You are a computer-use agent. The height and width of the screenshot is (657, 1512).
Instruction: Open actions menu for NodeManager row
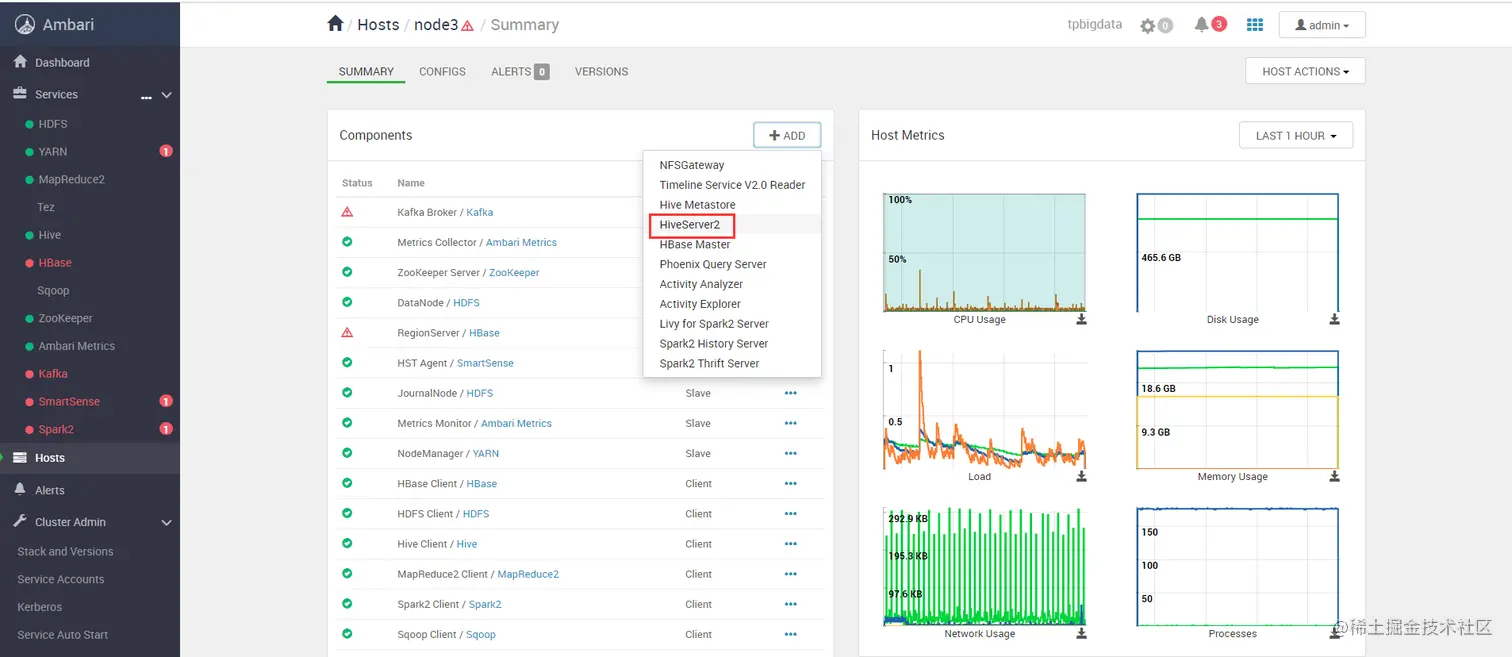(791, 453)
